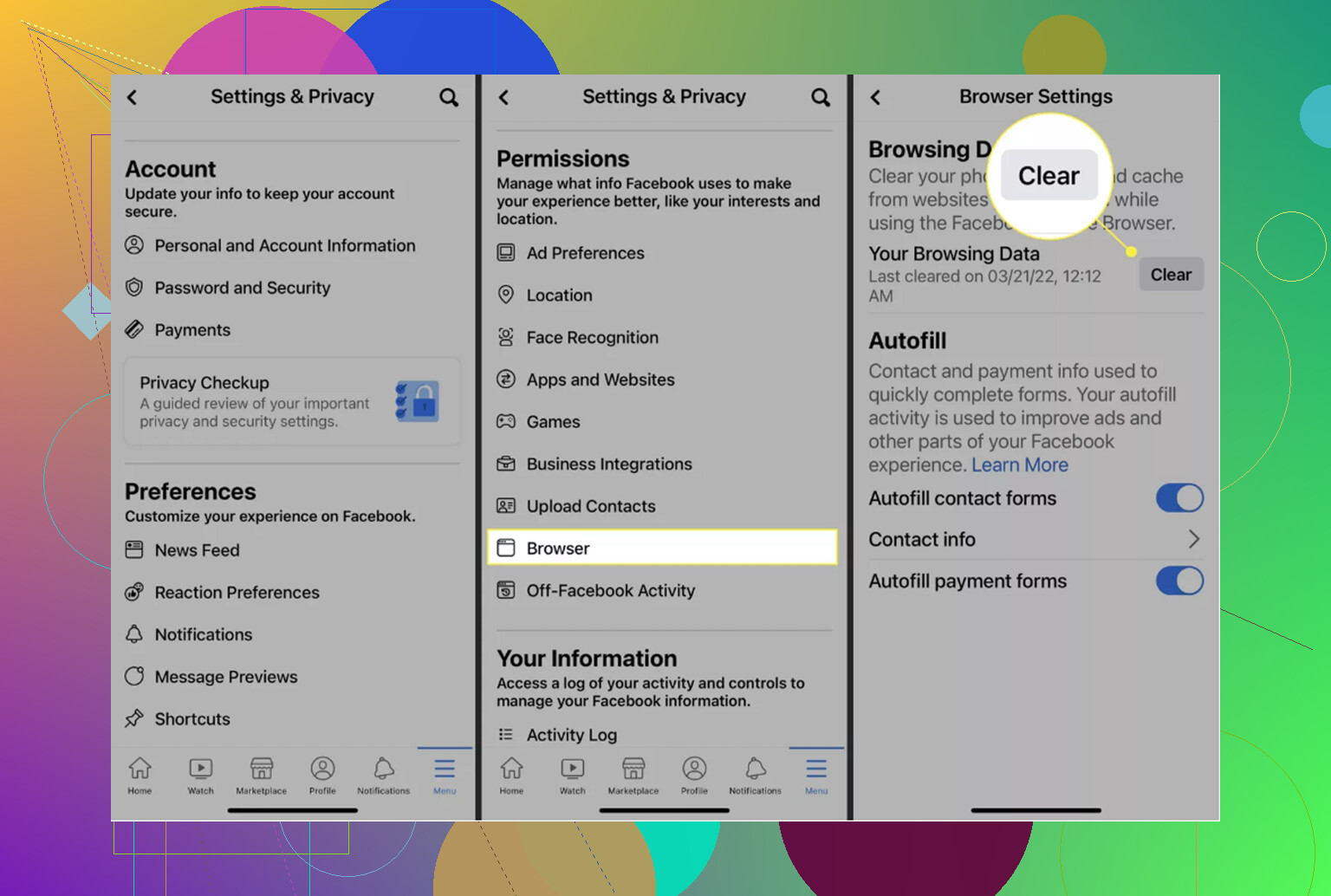Tap the Shortcuts pin icon
Viewport: 1331px width, 896px height.
[134, 719]
